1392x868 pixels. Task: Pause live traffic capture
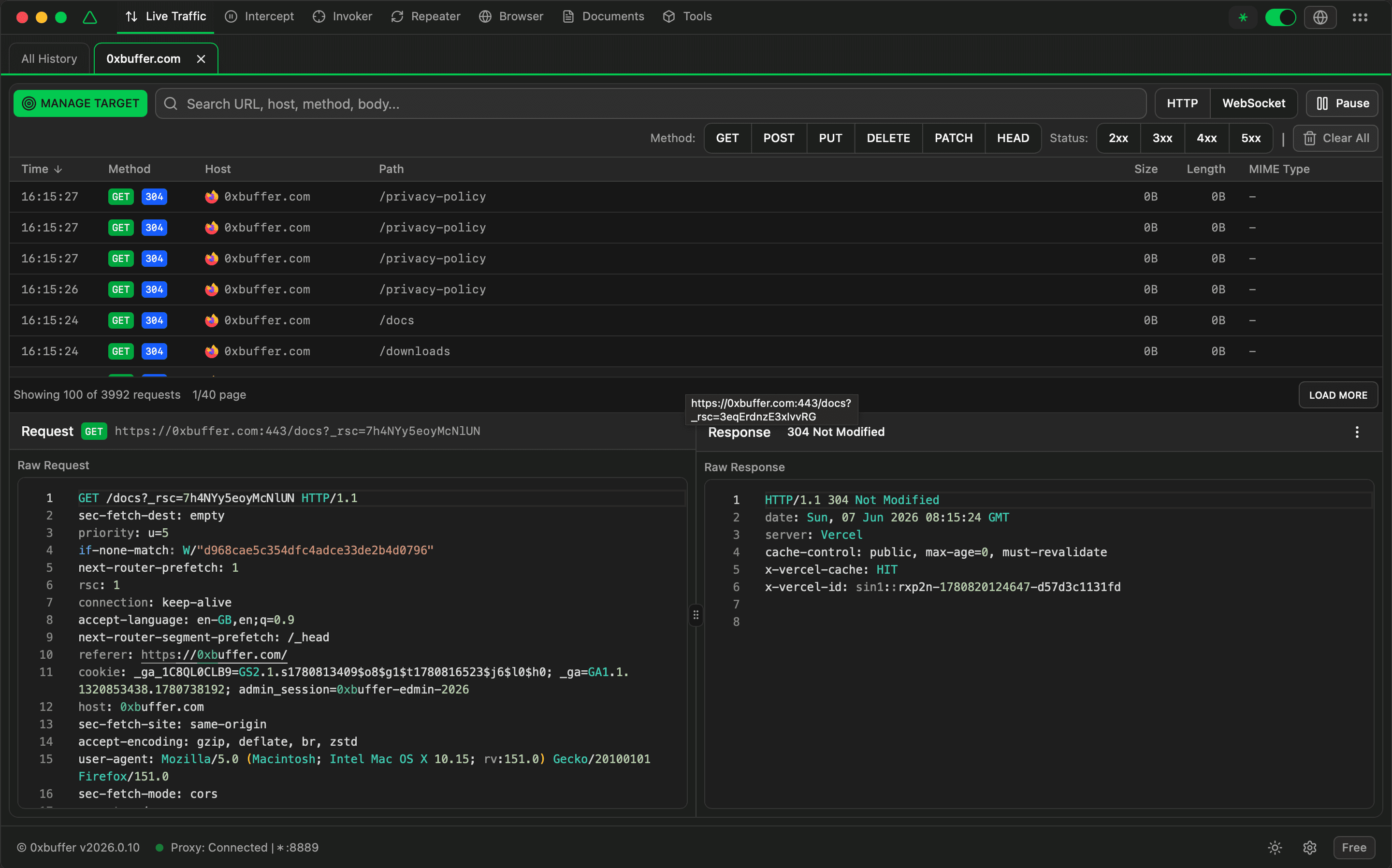tap(1342, 103)
